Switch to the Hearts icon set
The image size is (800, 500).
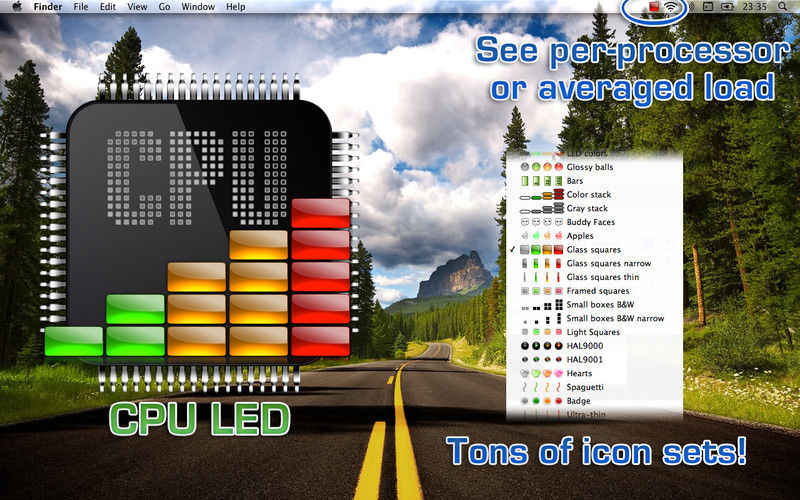(579, 373)
